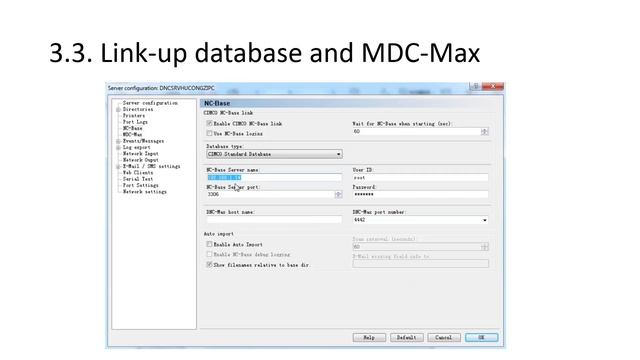
Task: Toggle Enable NC-Base debug logging checkbox
Action: click(209, 254)
